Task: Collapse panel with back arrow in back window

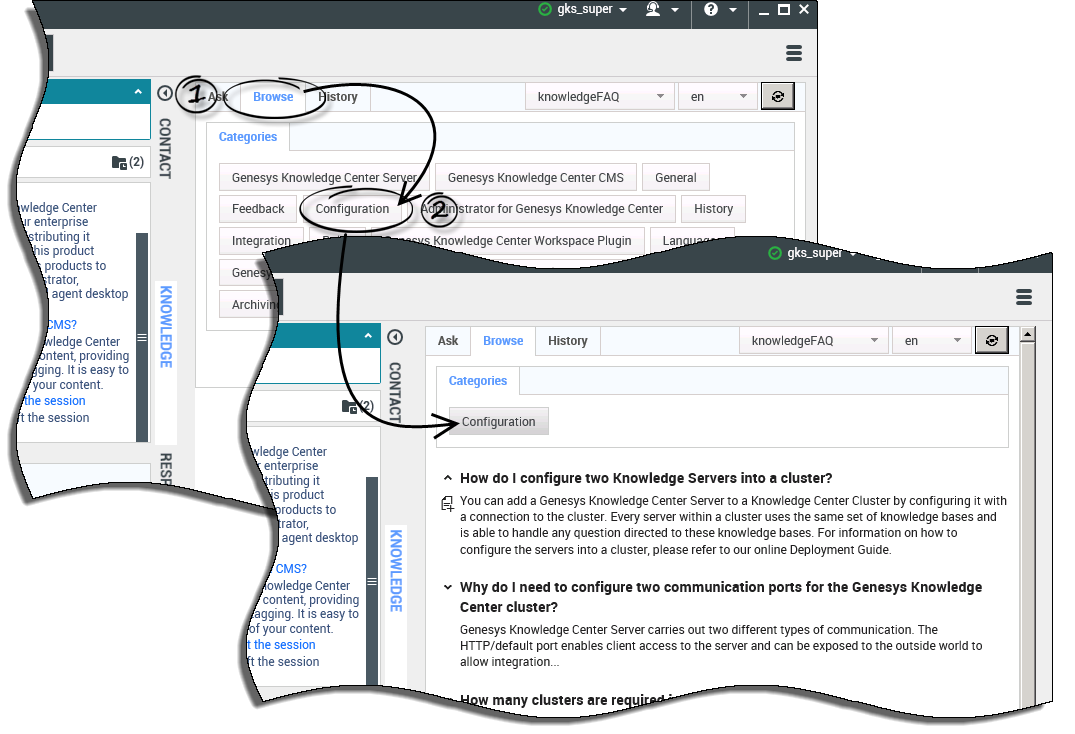Action: click(x=165, y=93)
